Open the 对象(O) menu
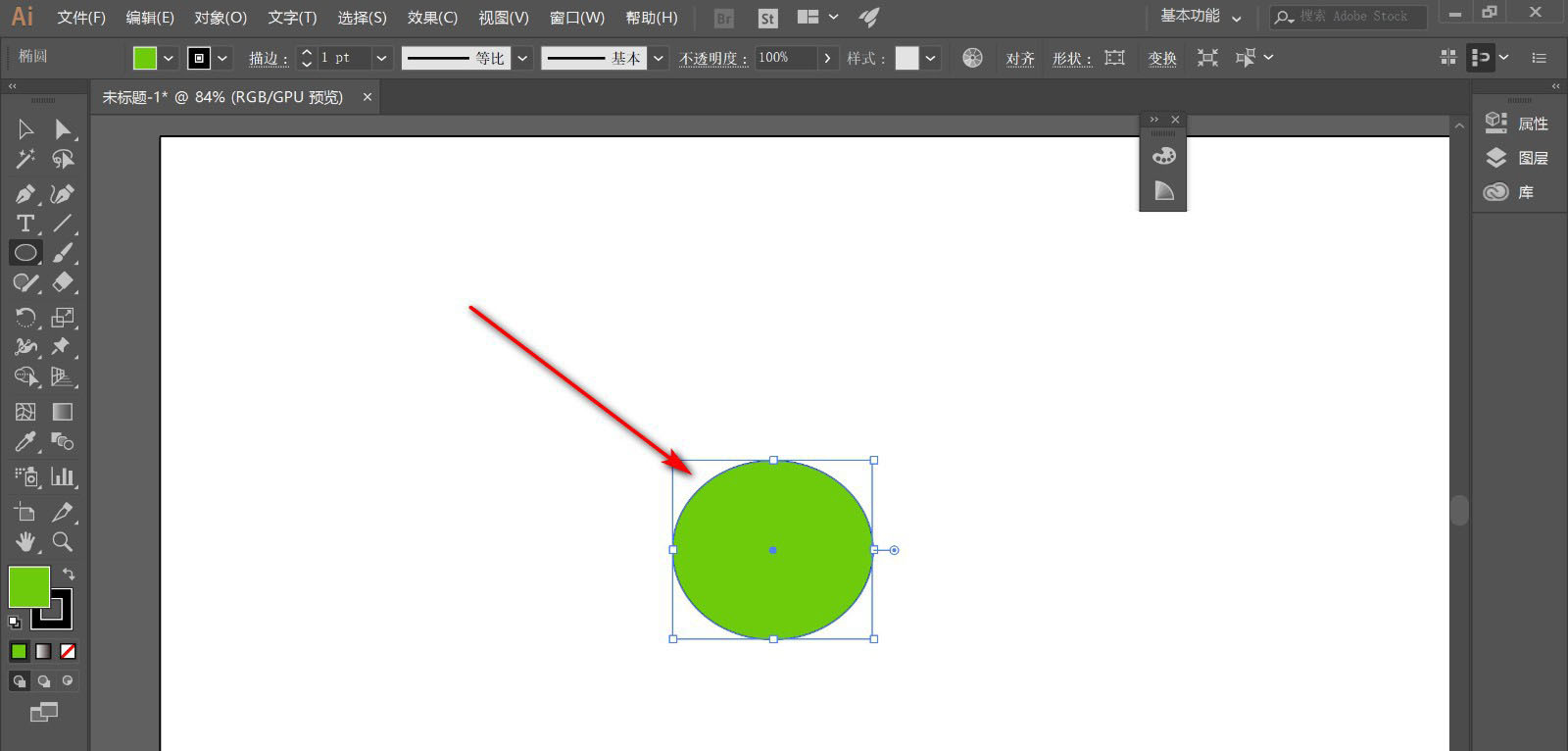The image size is (1568, 751). [x=220, y=18]
